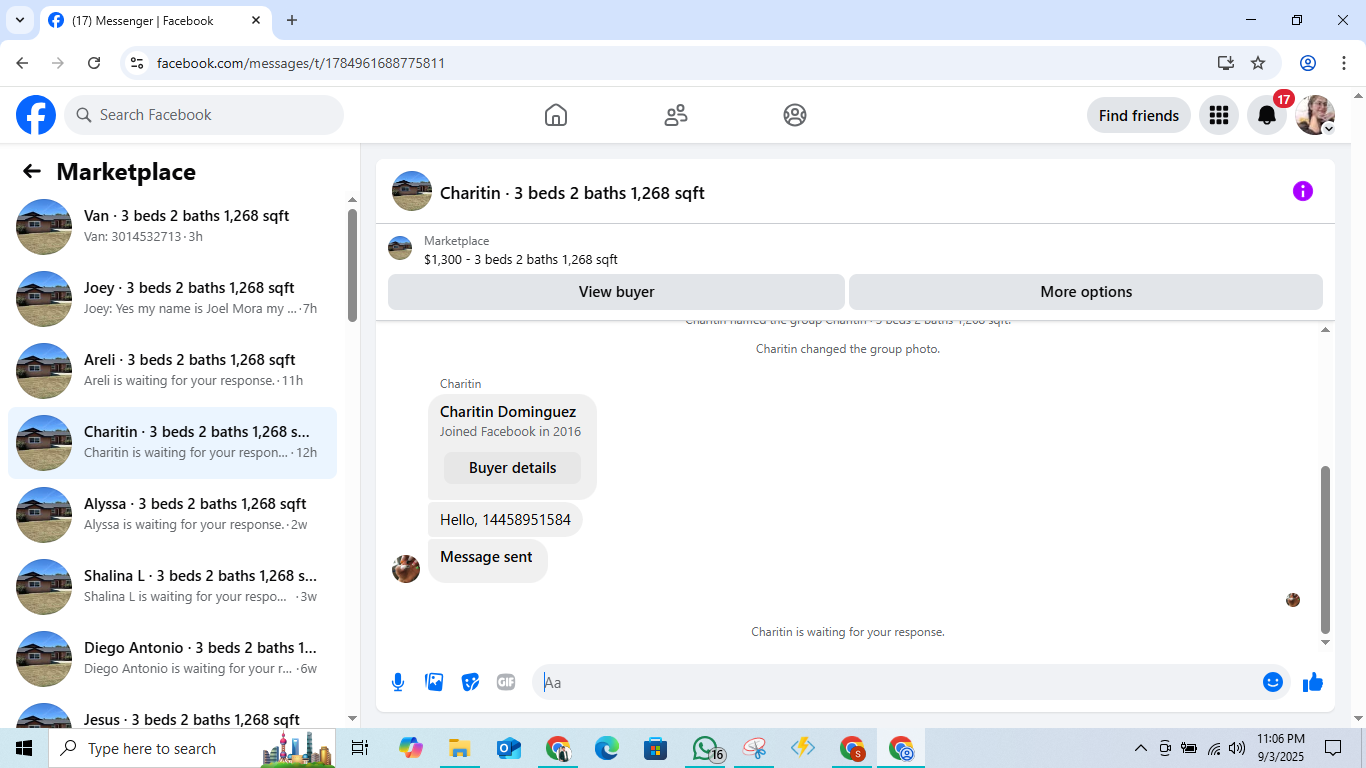Choose a sticker with the sticker icon

pyautogui.click(x=470, y=682)
